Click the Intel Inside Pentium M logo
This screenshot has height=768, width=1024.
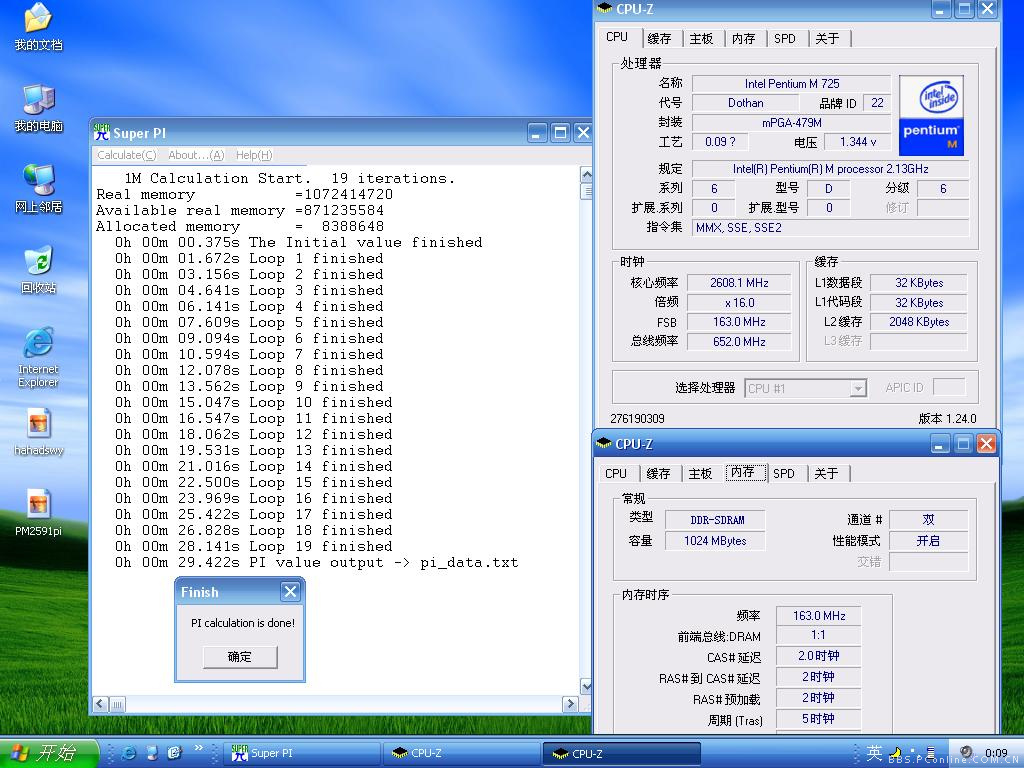[x=931, y=115]
